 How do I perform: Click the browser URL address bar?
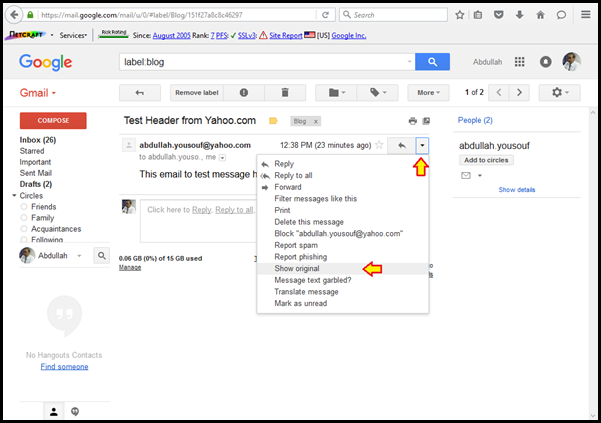[x=176, y=15]
